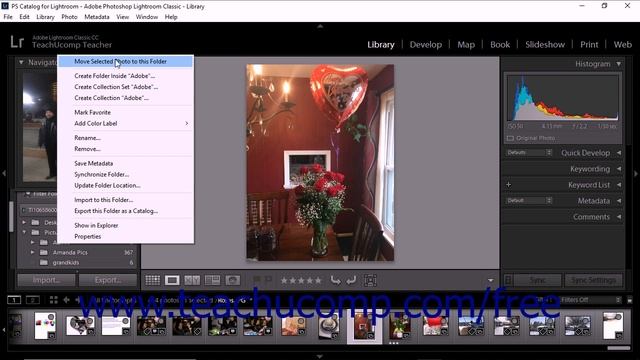Click the Lr identity plate logo

point(17,42)
